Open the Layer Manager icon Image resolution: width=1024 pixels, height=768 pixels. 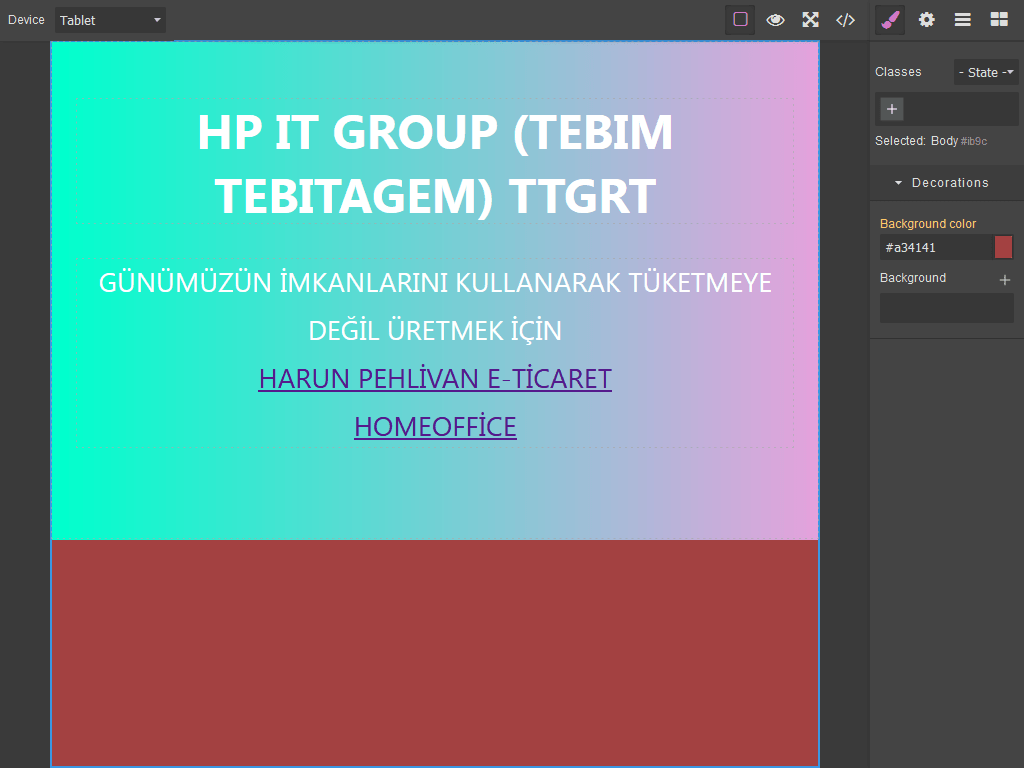[963, 20]
